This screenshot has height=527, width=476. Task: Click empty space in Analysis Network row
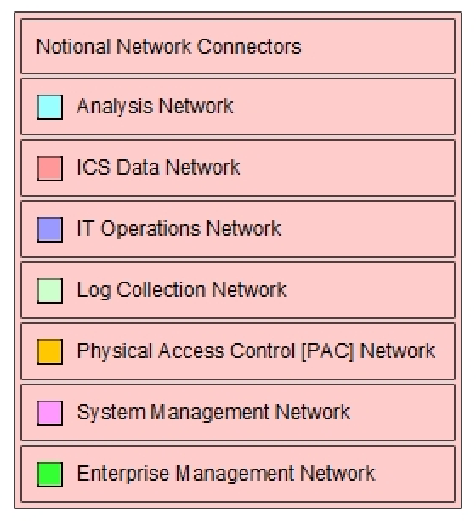point(343,107)
